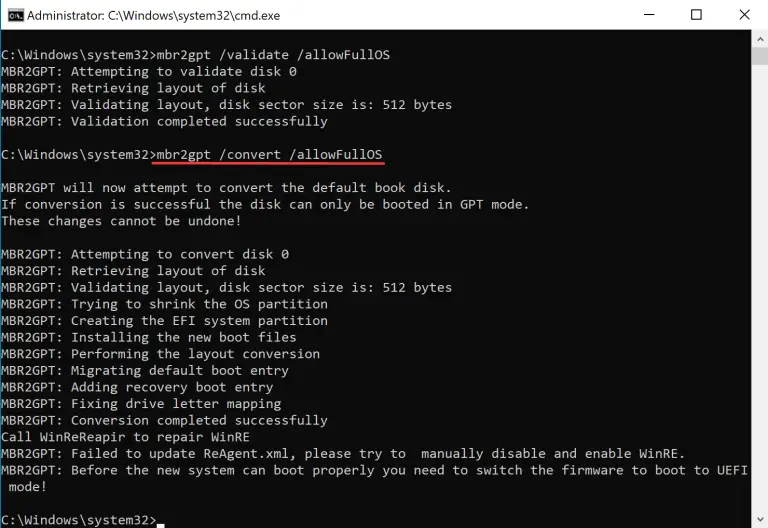Image resolution: width=768 pixels, height=528 pixels.
Task: Click 'MBR2GPT will now attempt to convert' line
Action: (226, 188)
